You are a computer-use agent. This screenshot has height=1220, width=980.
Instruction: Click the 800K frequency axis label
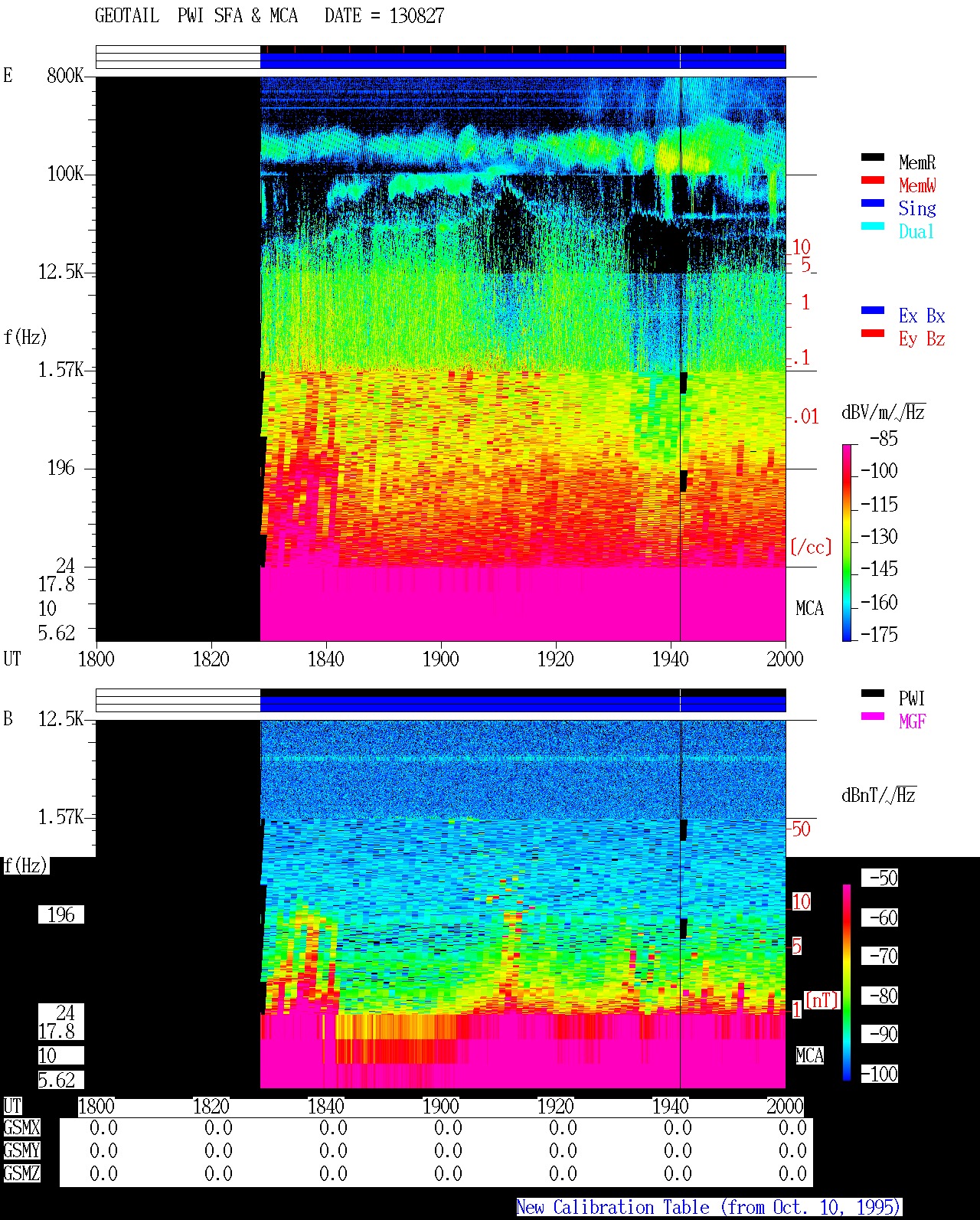pyautogui.click(x=65, y=75)
